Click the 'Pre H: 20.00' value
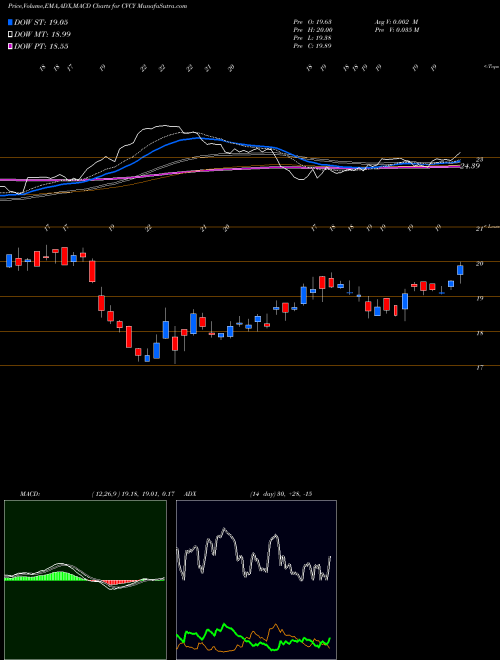This screenshot has height=660, width=500. click(313, 30)
